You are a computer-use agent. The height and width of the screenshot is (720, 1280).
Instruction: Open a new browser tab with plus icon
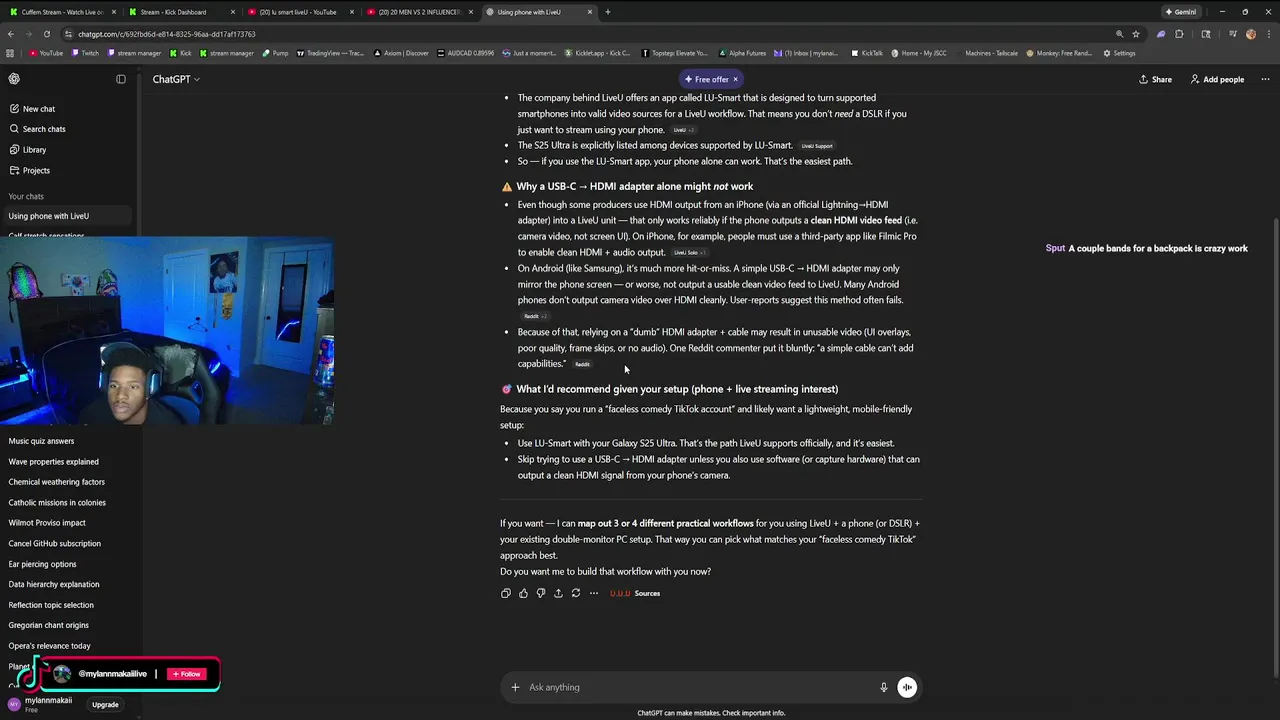[607, 12]
